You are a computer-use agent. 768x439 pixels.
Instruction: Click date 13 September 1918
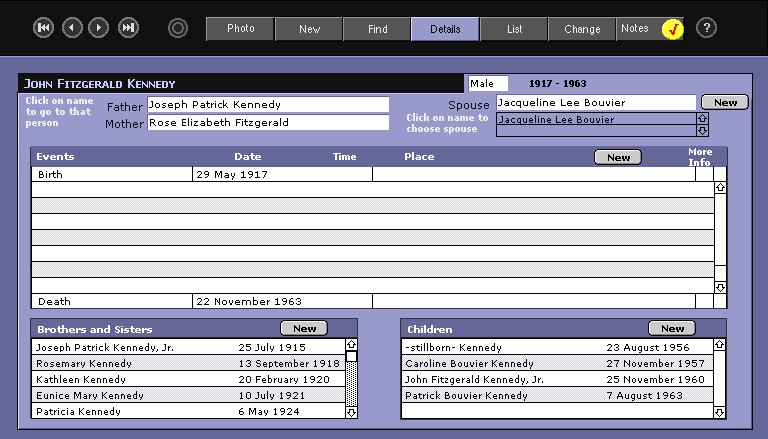(x=289, y=364)
